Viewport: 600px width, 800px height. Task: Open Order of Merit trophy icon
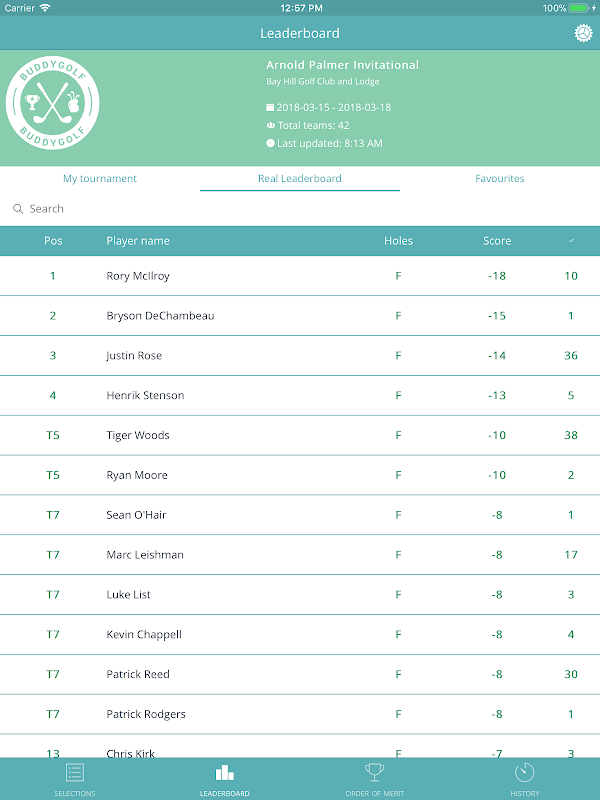tap(374, 772)
